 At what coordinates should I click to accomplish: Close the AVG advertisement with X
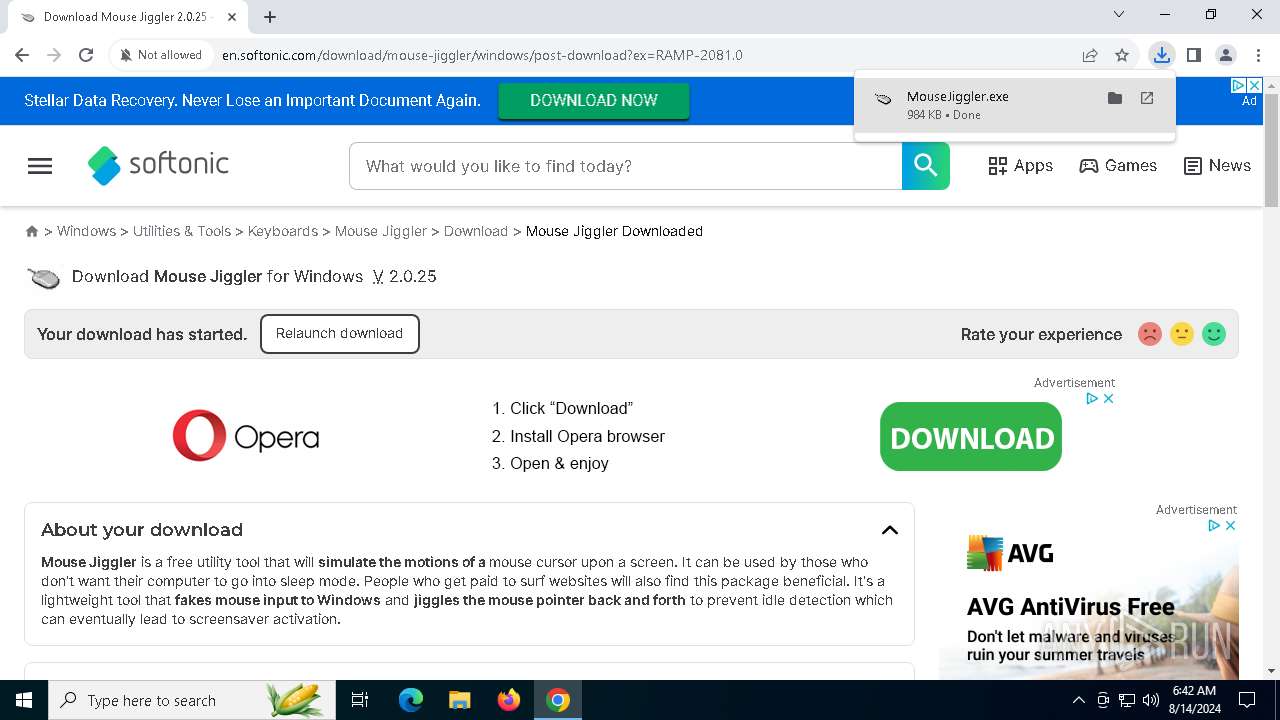tap(1231, 525)
